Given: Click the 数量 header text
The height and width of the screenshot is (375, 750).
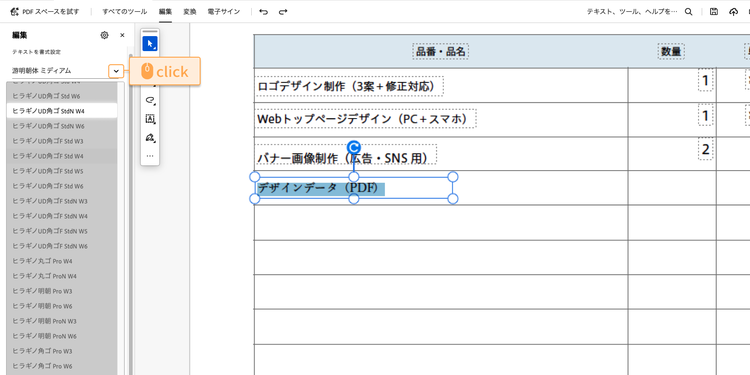Looking at the screenshot, I should click(x=671, y=52).
